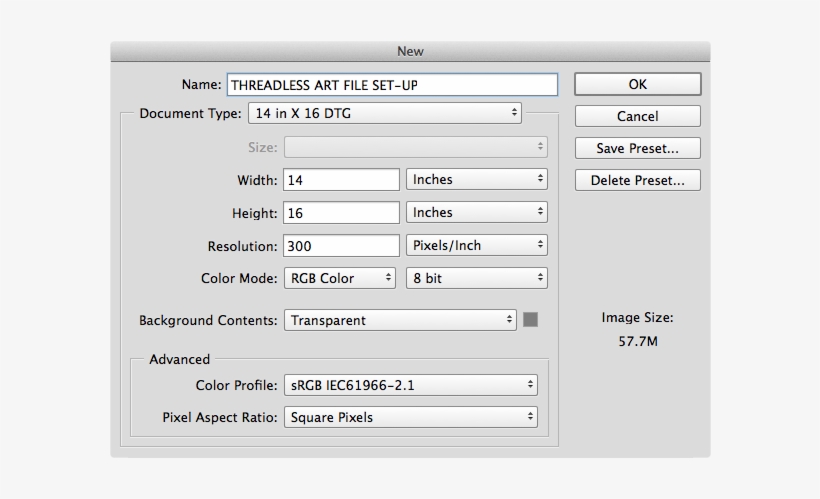The width and height of the screenshot is (820, 499).
Task: Open the Background Contents dropdown
Action: point(400,321)
